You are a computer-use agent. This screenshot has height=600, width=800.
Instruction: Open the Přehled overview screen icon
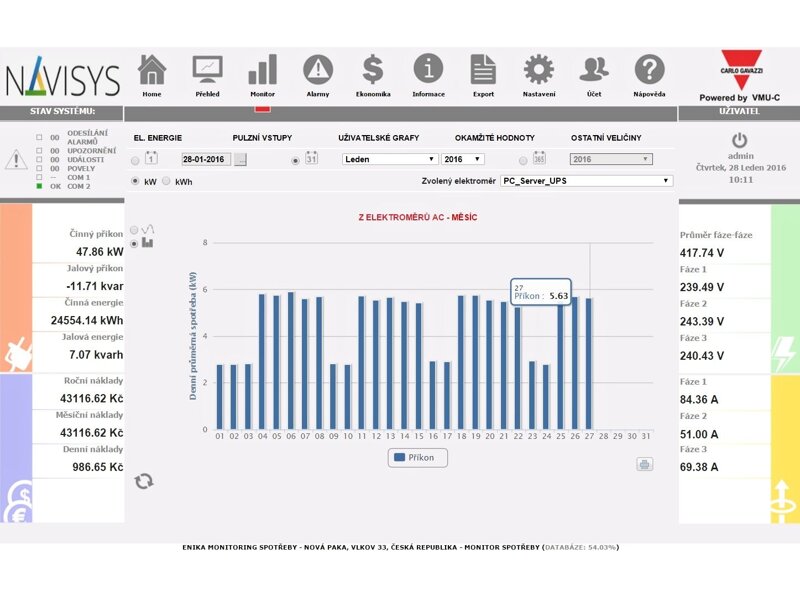pos(207,71)
